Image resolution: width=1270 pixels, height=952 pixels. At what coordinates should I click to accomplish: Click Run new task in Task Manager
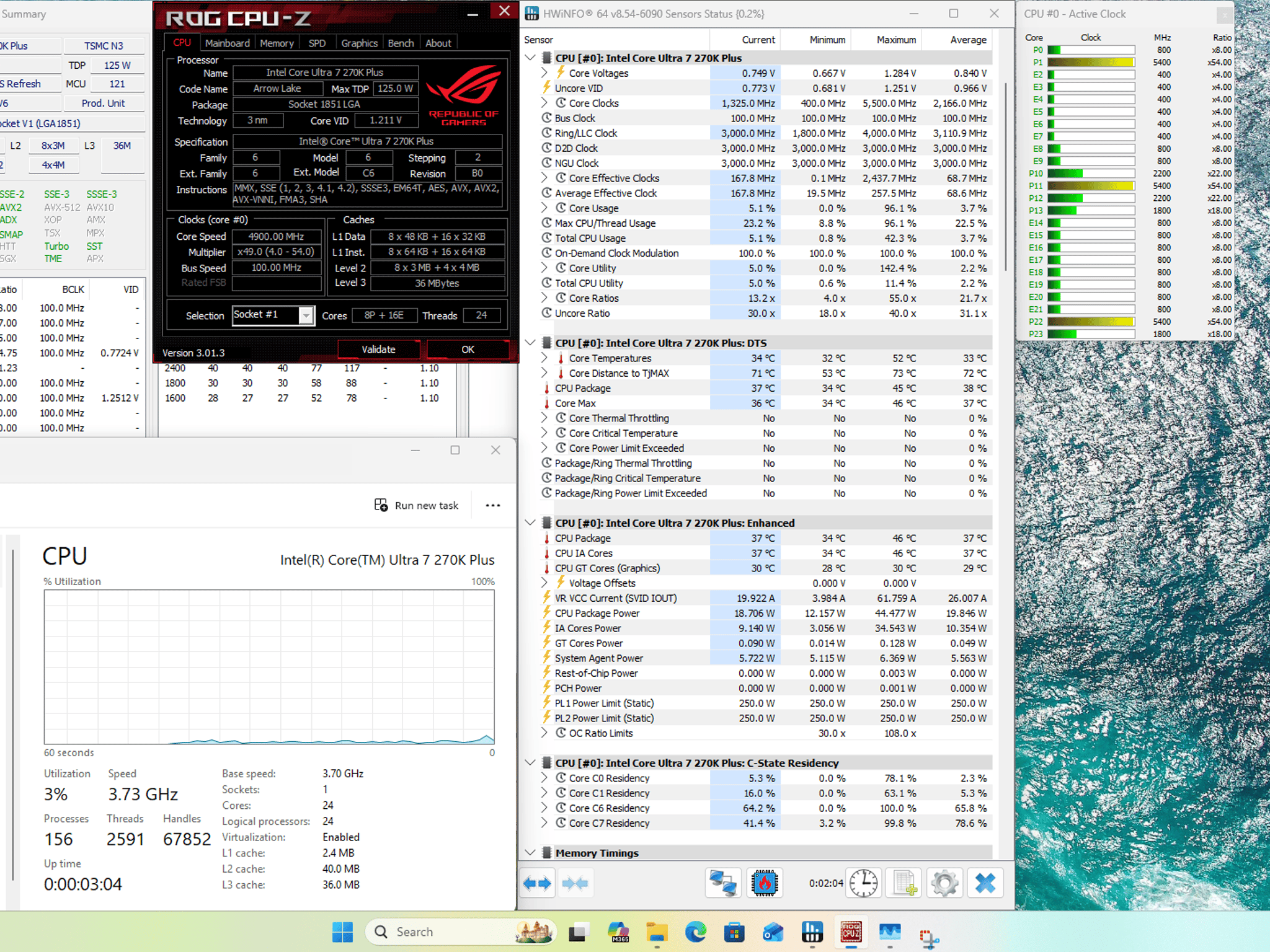pyautogui.click(x=416, y=505)
